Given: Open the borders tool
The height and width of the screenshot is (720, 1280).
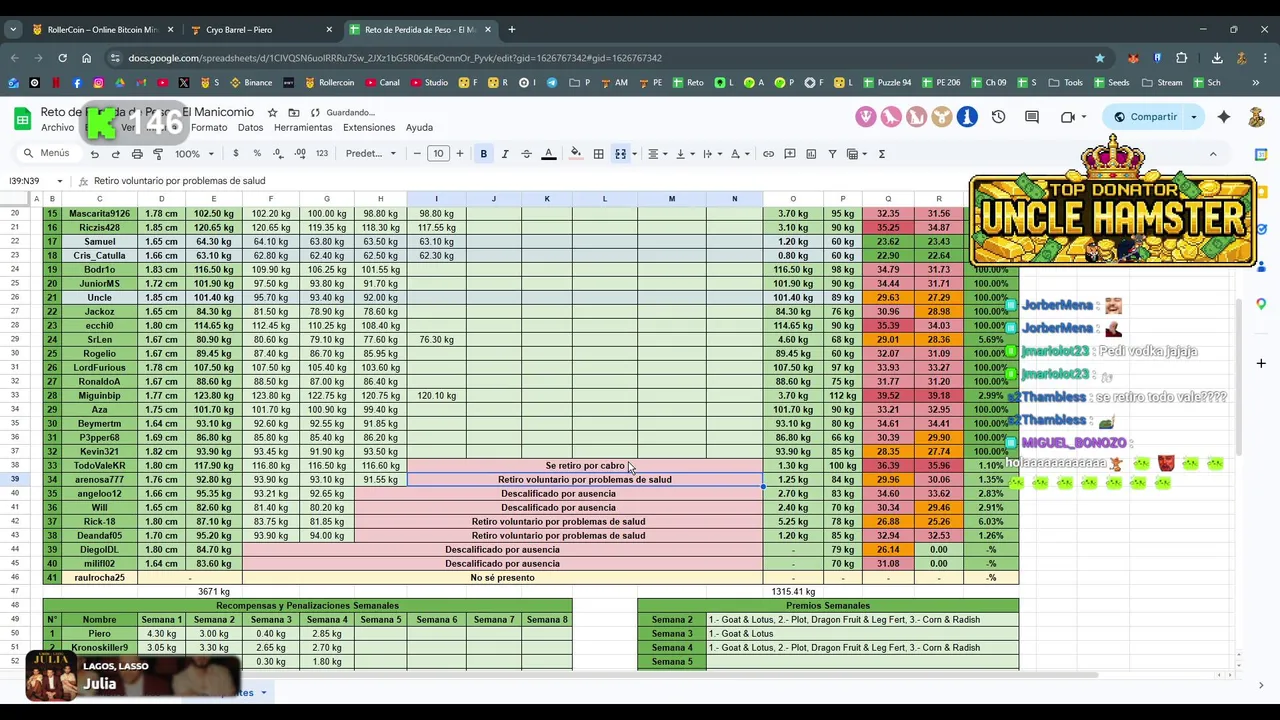Looking at the screenshot, I should (x=598, y=154).
